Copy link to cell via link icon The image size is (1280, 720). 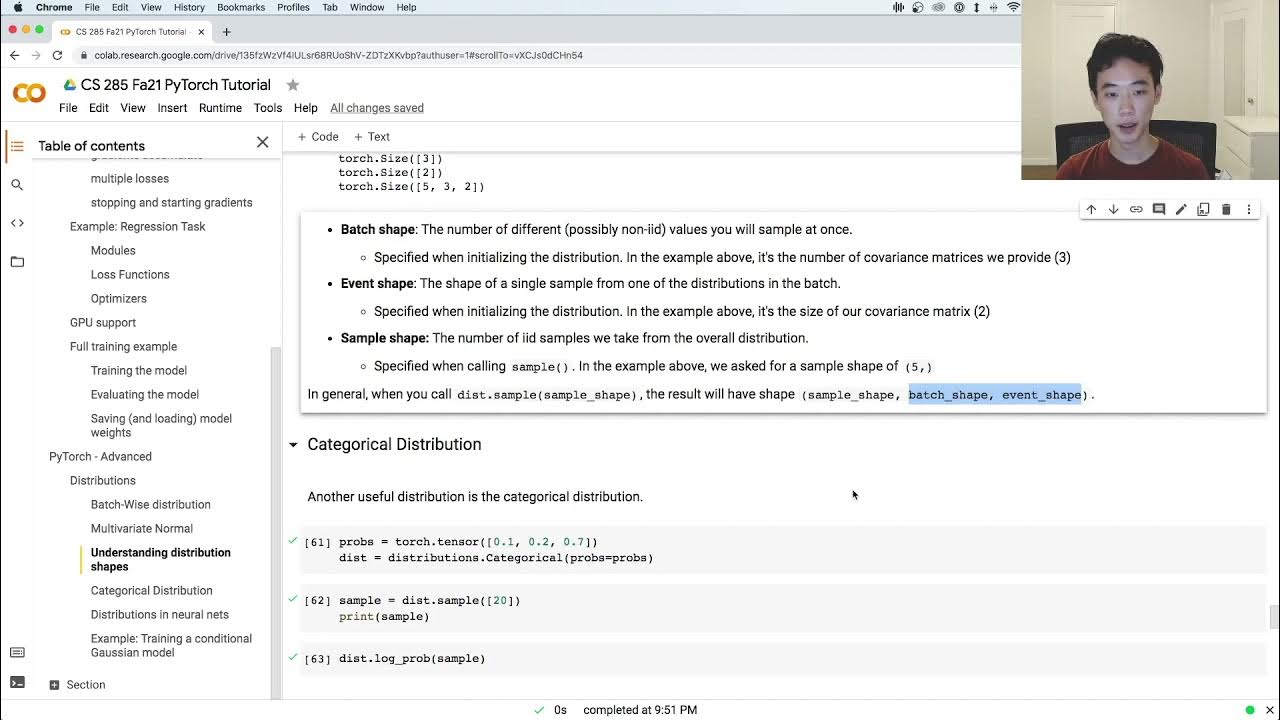tap(1136, 210)
